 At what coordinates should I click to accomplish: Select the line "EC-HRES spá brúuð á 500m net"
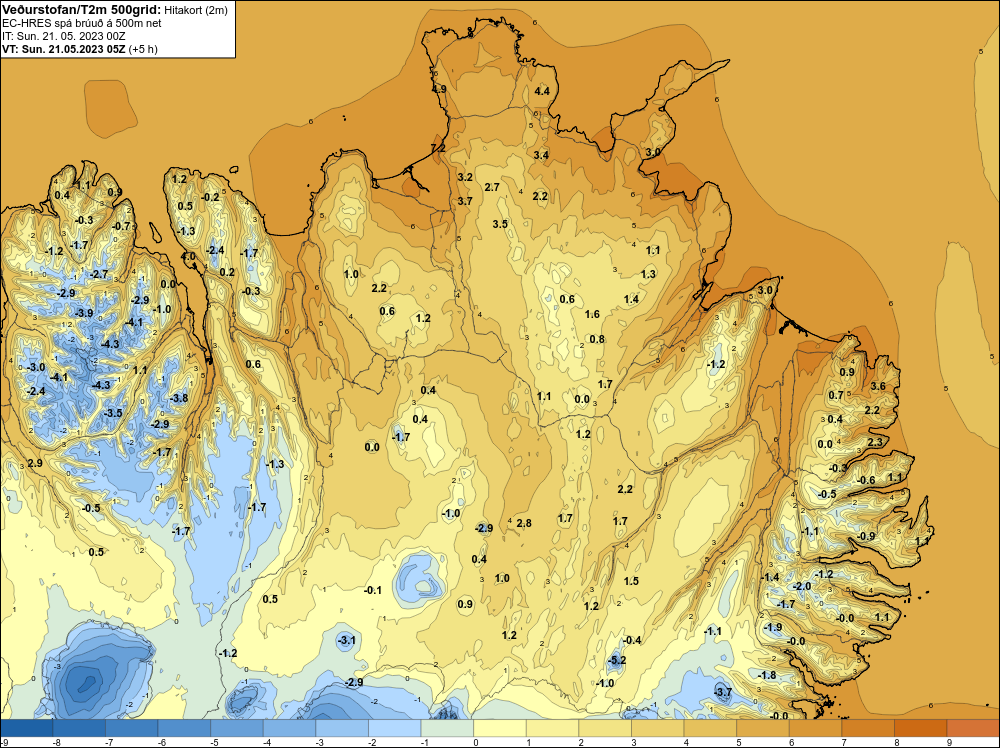[82, 23]
